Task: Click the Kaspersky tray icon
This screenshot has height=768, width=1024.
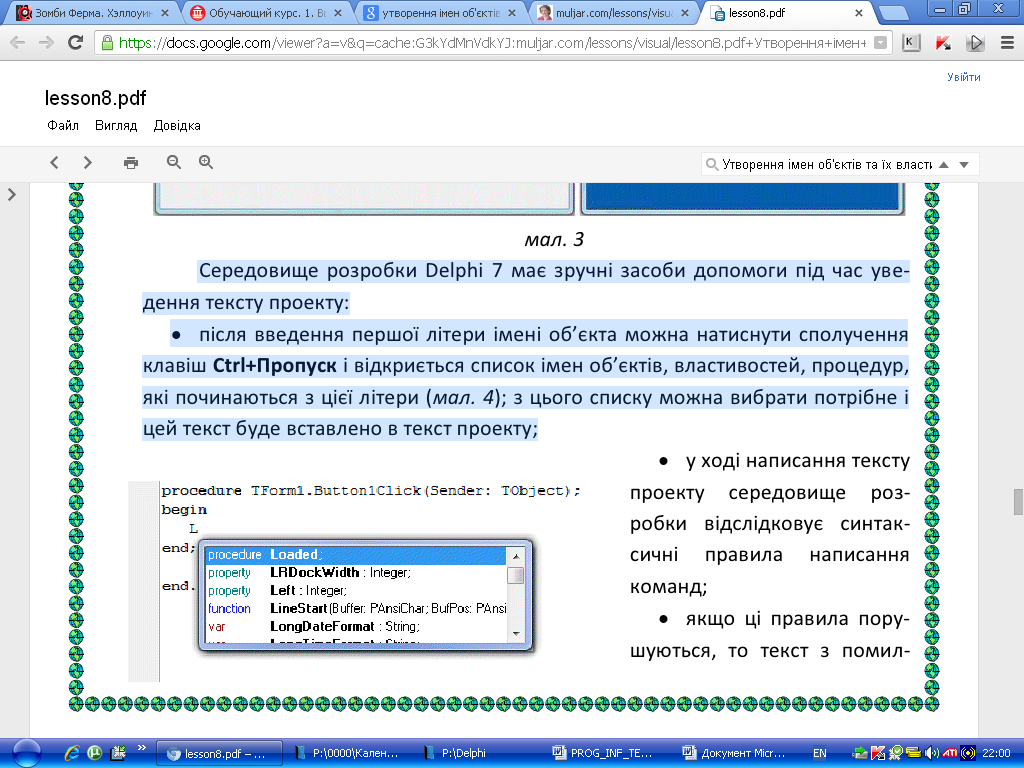Action: (x=878, y=754)
